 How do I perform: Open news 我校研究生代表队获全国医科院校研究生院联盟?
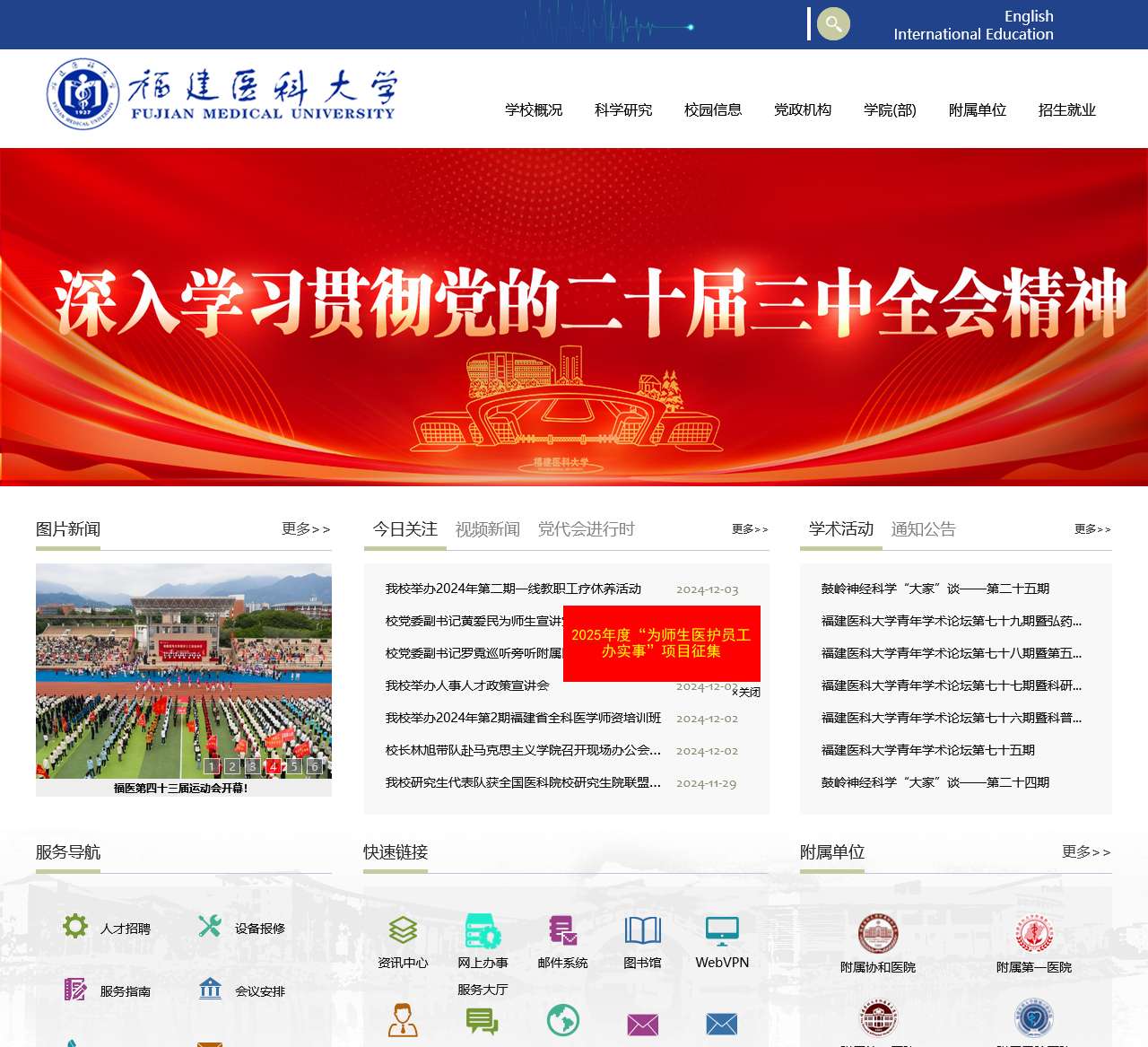tap(524, 783)
